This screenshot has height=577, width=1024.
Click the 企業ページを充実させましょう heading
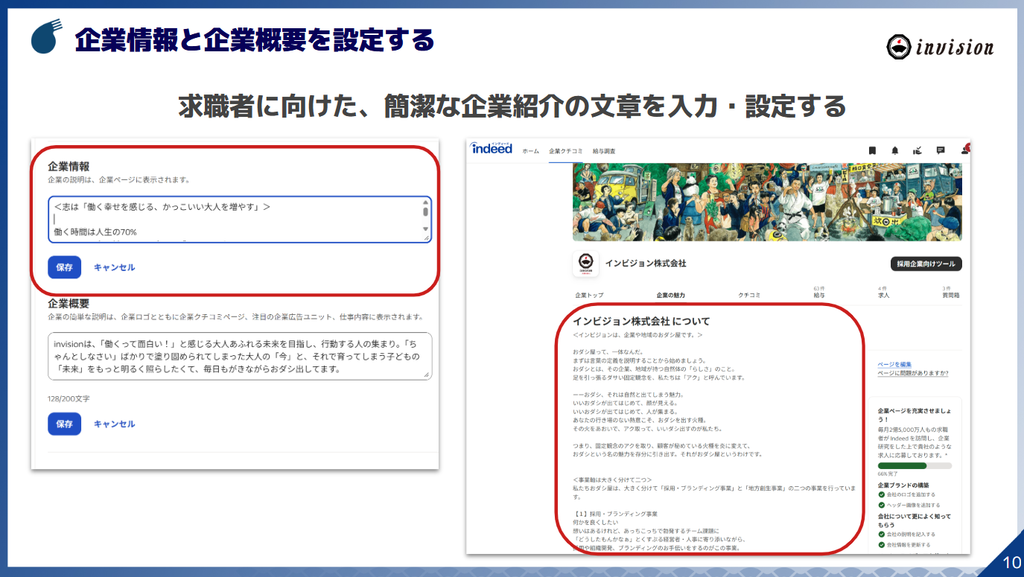pos(914,415)
